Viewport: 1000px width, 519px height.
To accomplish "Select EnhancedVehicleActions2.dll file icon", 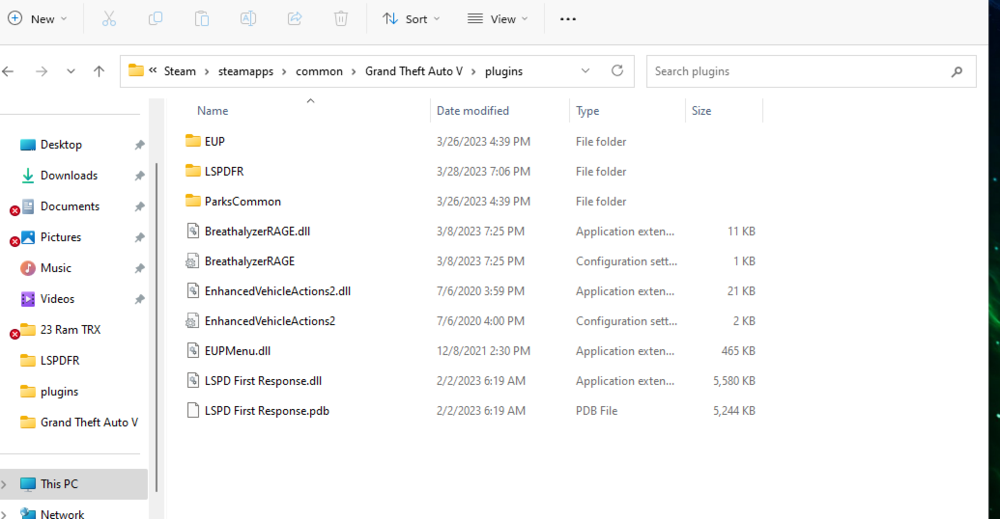I will 193,291.
